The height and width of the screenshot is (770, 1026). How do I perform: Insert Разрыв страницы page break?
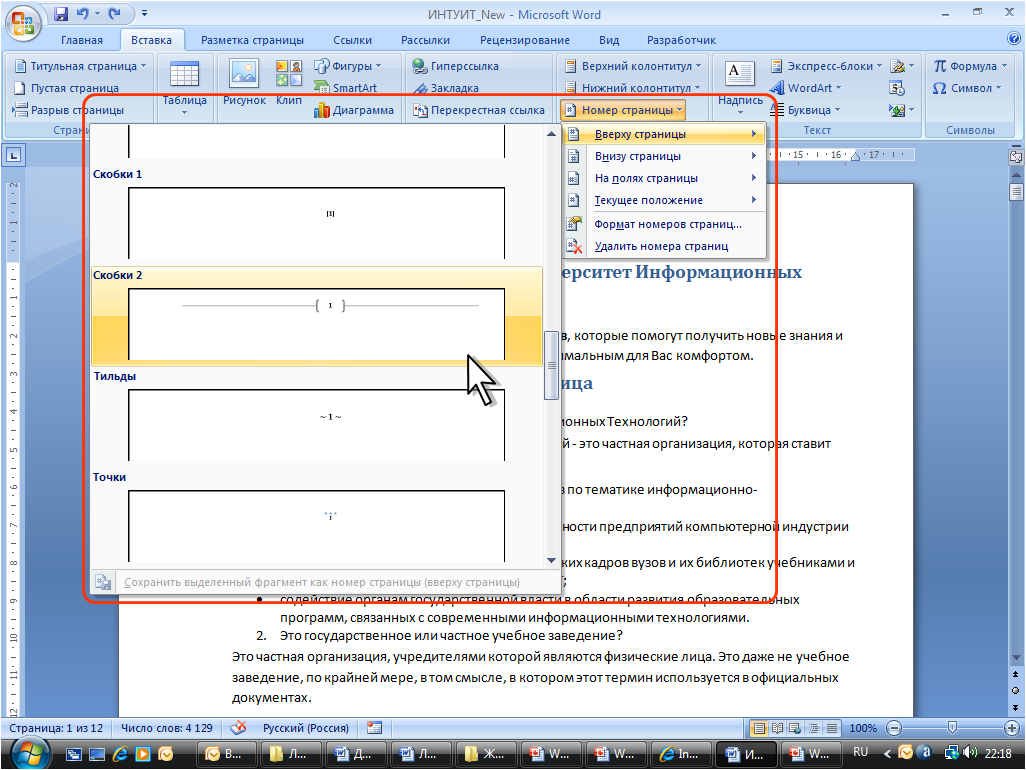(68, 110)
